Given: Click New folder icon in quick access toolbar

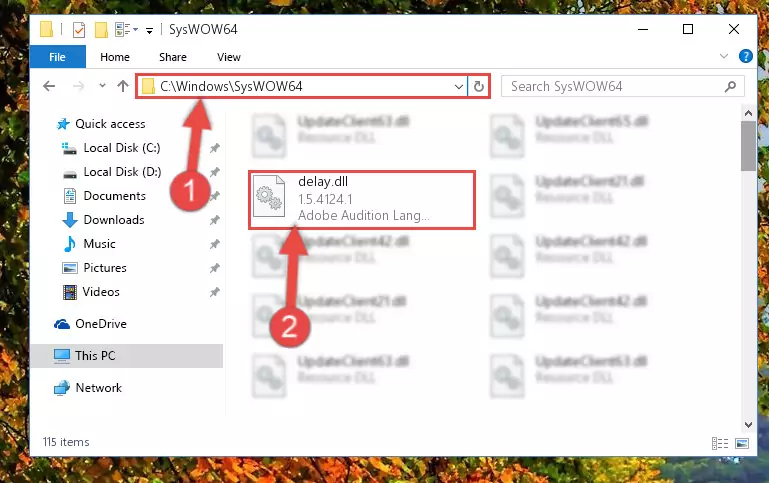Looking at the screenshot, I should coord(101,30).
